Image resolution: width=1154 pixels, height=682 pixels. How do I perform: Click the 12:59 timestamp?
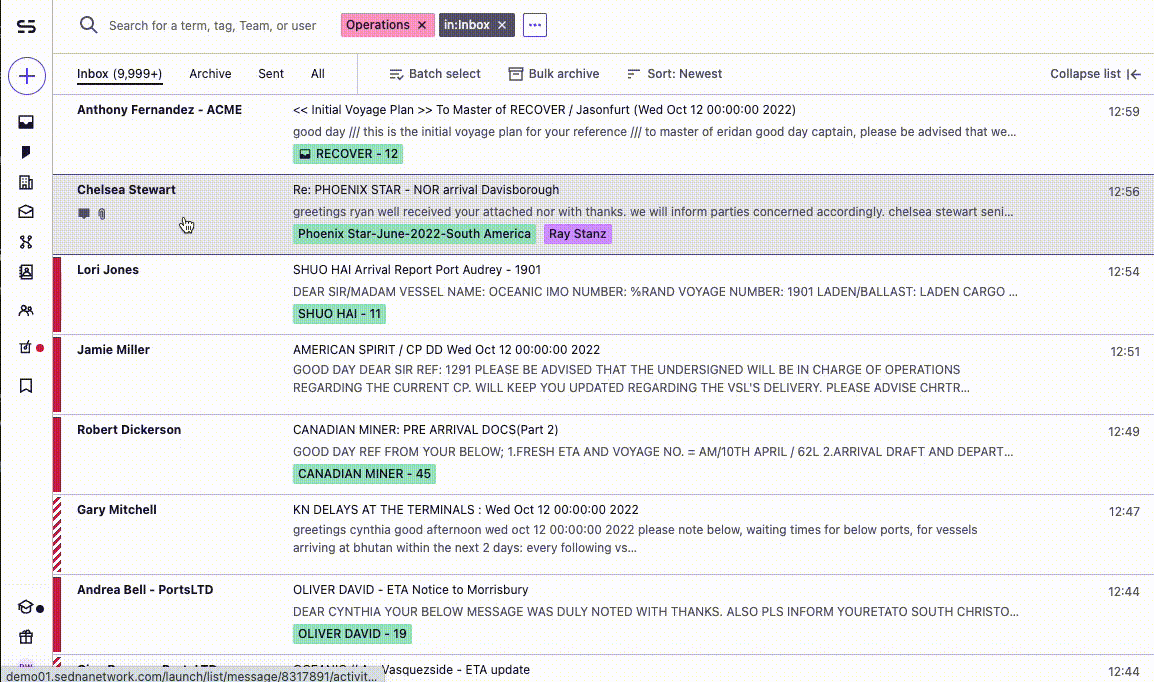click(1124, 112)
